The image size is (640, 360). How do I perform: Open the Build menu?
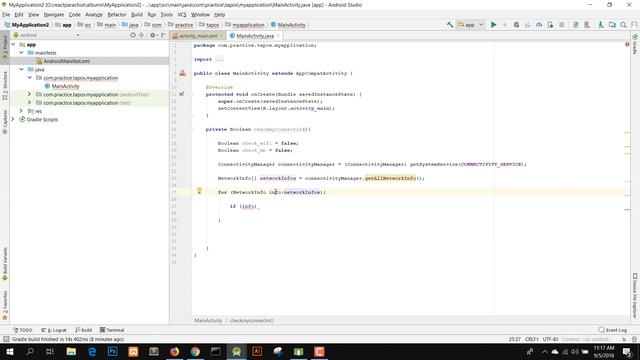[x=137, y=15]
